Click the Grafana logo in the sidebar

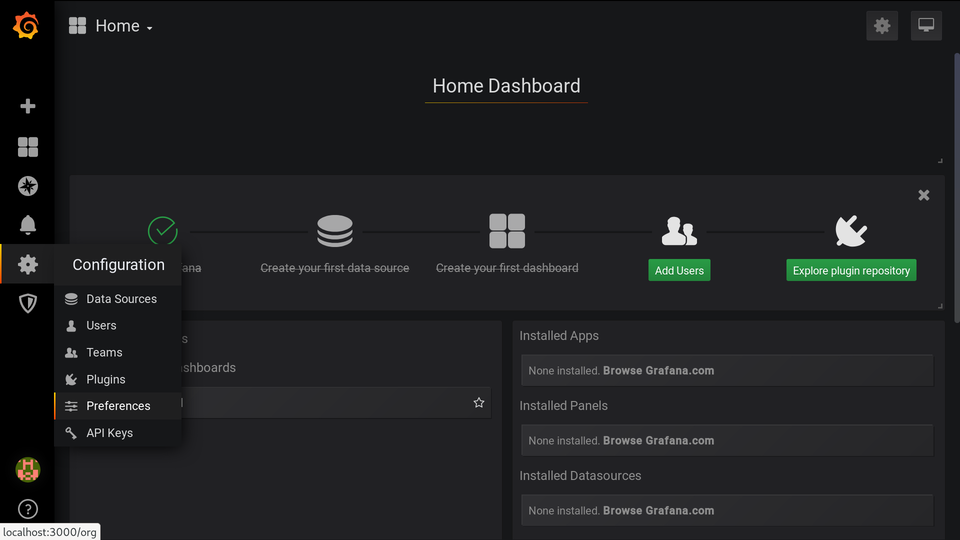27,26
